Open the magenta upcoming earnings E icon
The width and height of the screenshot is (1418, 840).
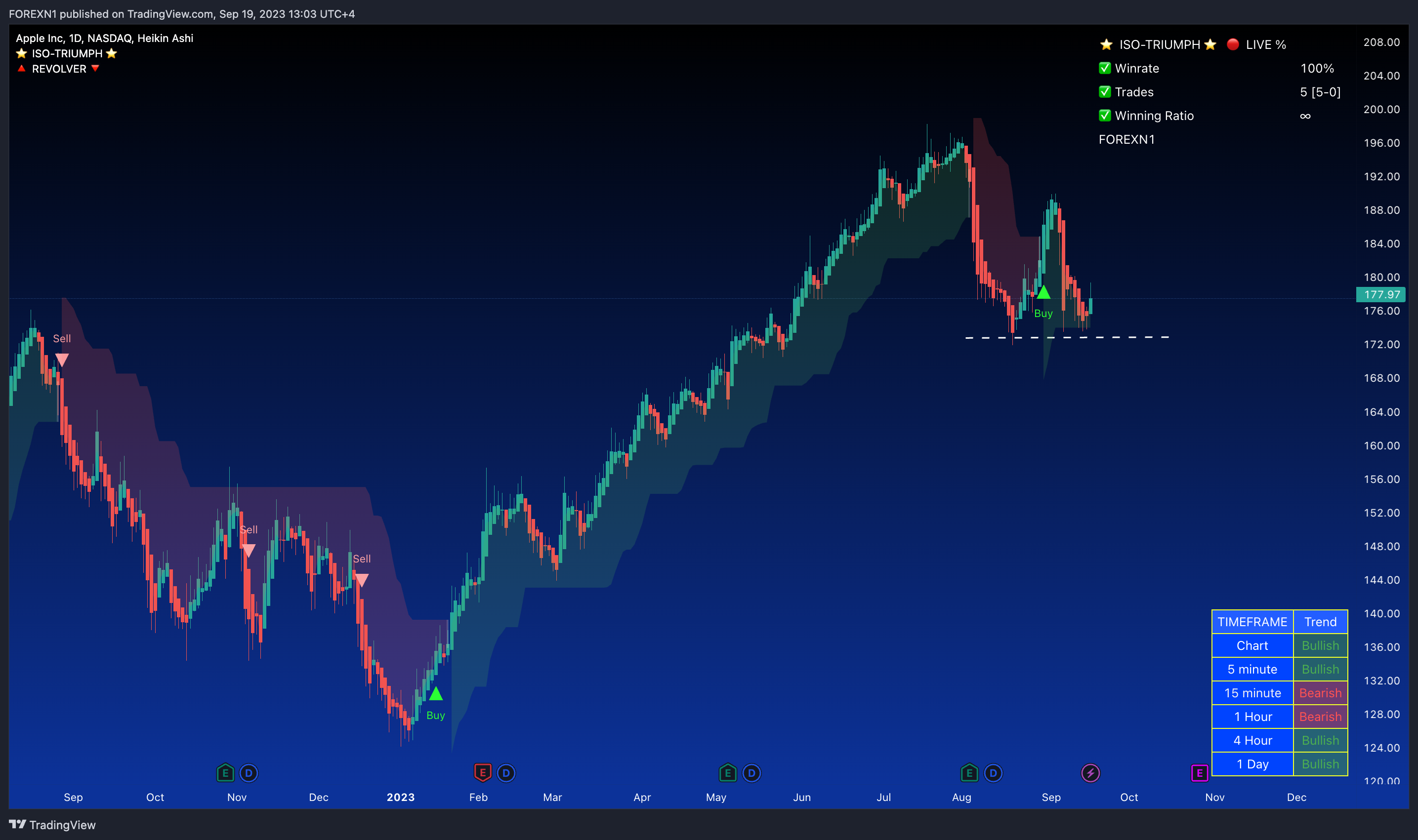click(x=1200, y=773)
